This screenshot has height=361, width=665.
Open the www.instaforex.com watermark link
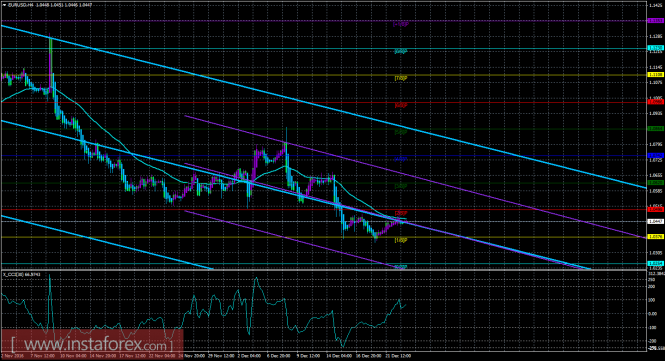click(92, 344)
